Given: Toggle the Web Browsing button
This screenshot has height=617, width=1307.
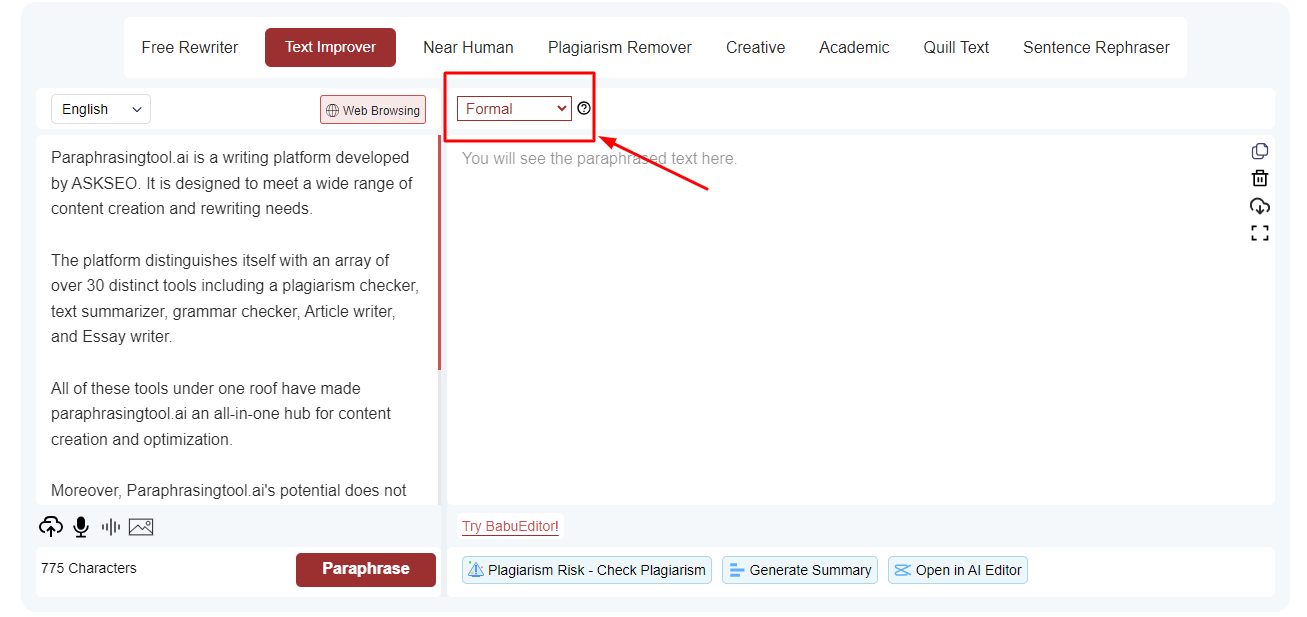Looking at the screenshot, I should point(373,110).
